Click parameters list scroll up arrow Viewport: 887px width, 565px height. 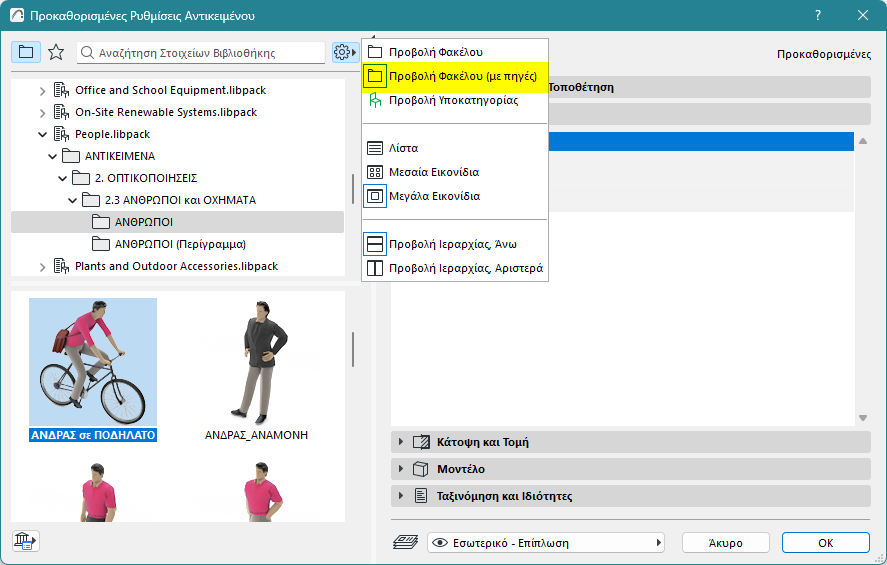coord(863,141)
